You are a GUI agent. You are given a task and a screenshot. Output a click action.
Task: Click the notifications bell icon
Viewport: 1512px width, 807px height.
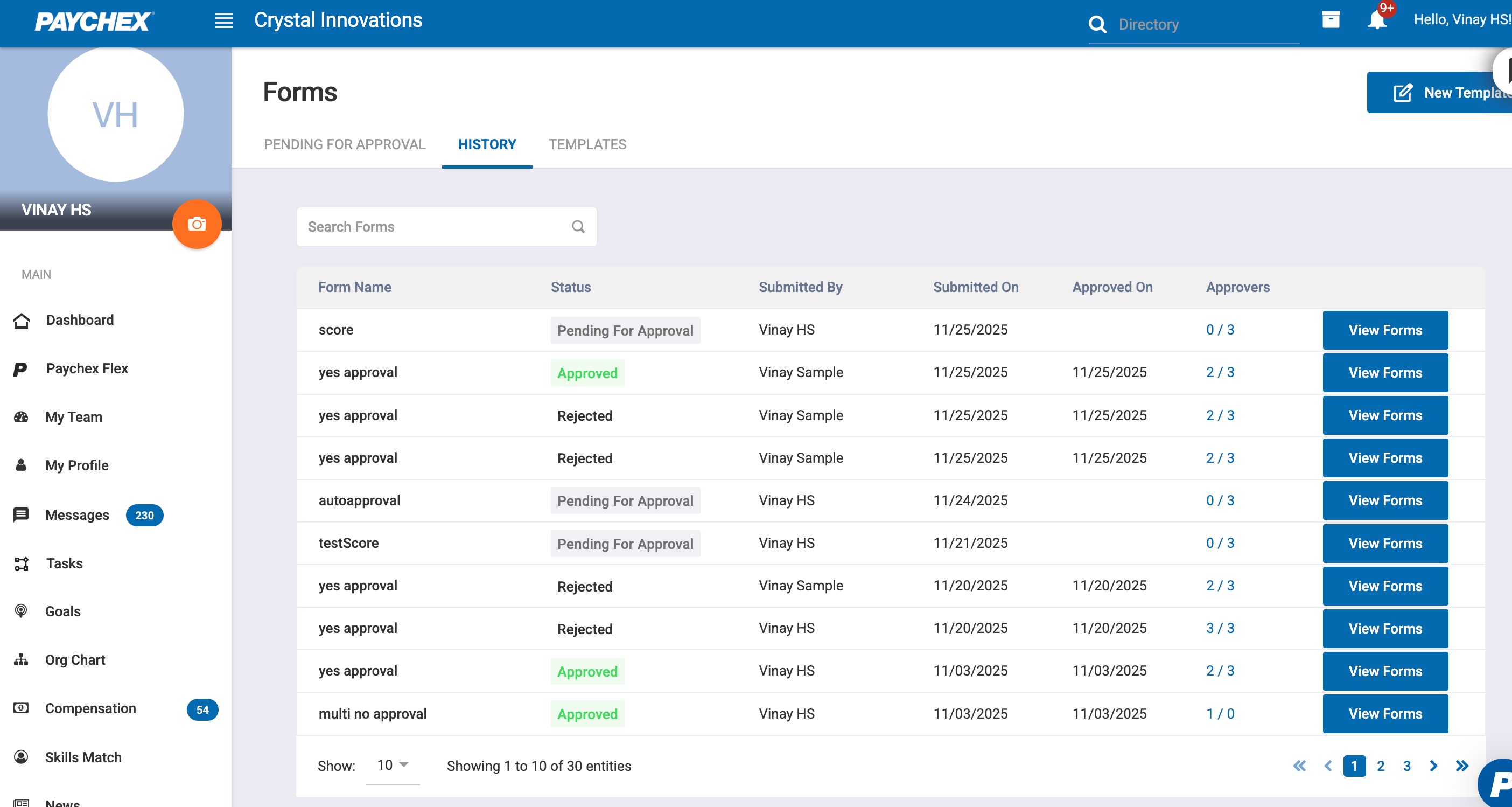click(1376, 20)
